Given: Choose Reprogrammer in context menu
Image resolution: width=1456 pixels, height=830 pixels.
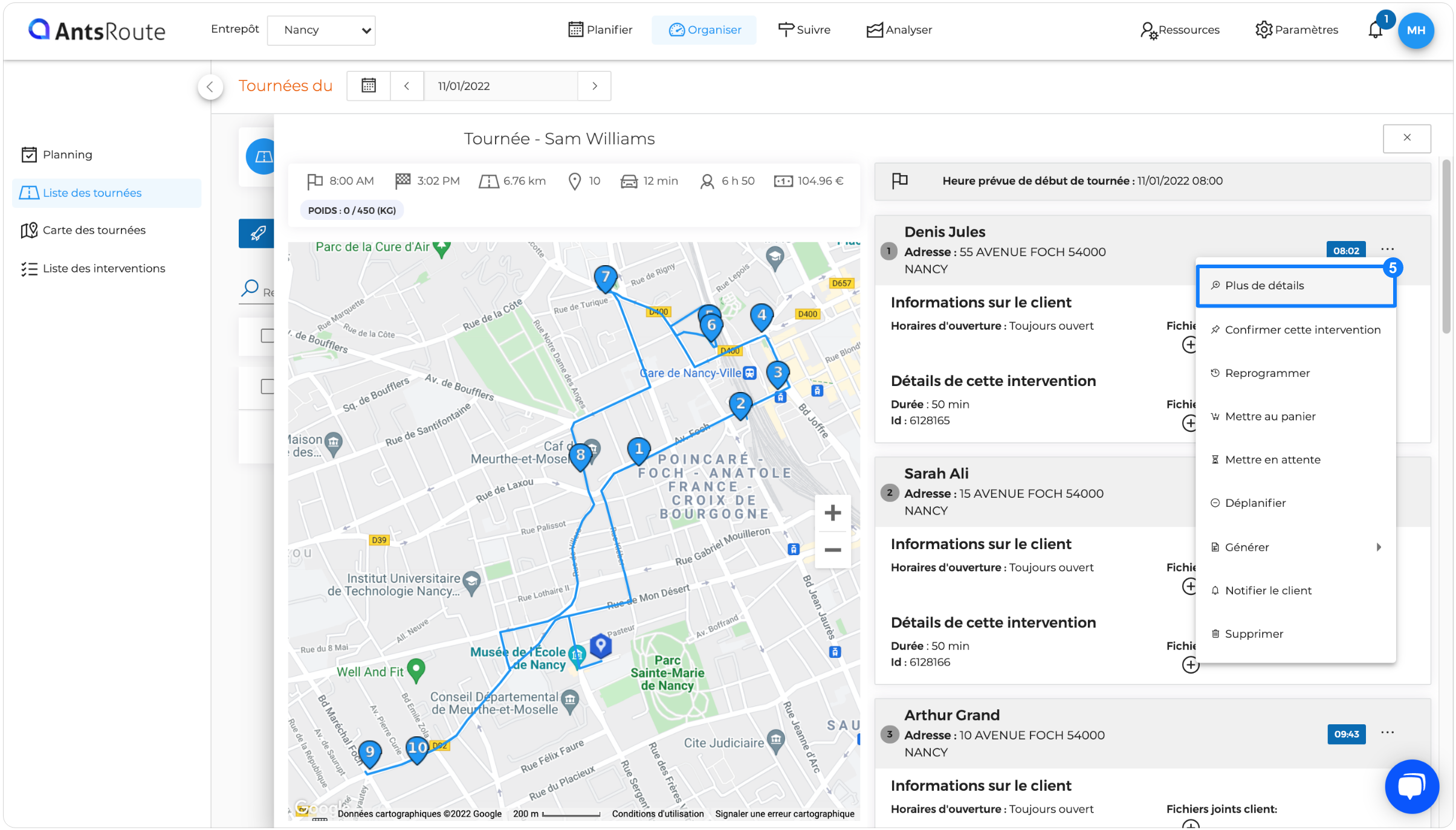Looking at the screenshot, I should pos(1295,373).
